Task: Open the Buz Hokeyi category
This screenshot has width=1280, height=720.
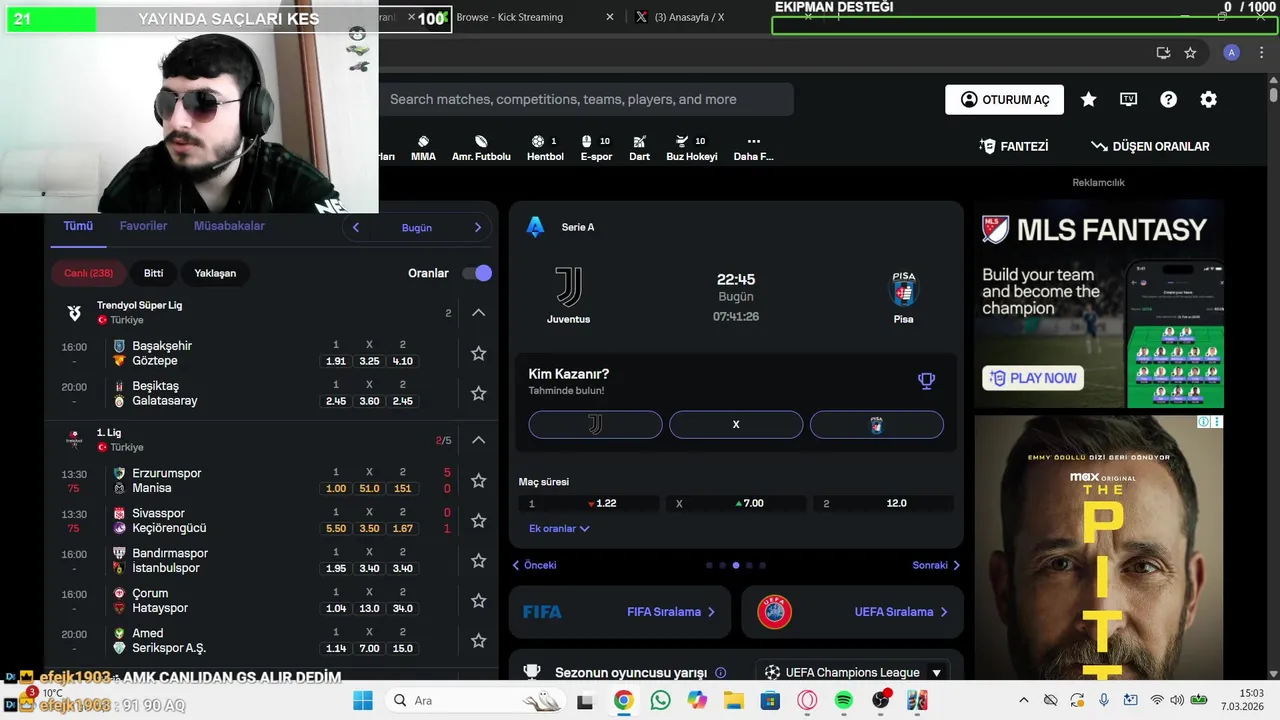Action: click(692, 148)
